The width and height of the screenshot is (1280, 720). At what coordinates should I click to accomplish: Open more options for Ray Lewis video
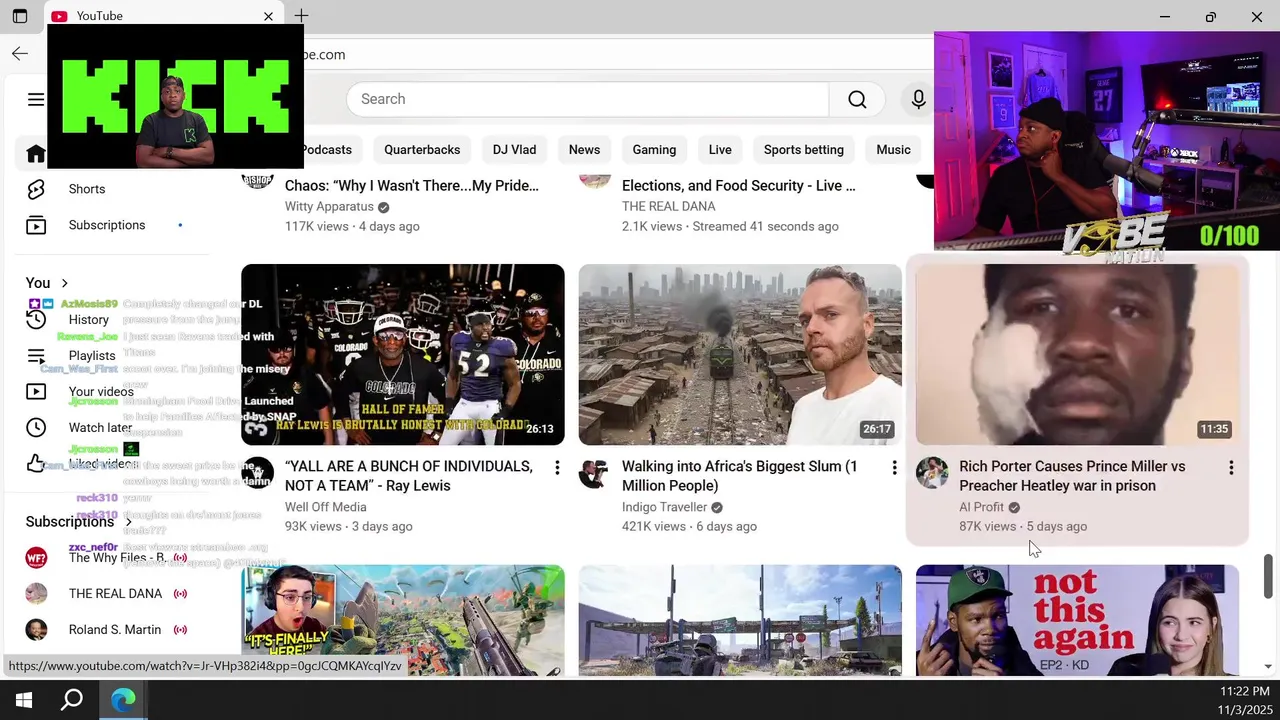[x=557, y=468]
